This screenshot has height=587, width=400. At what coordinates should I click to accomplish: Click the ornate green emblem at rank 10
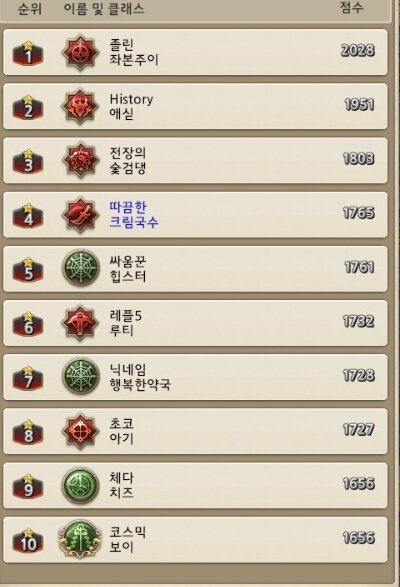tap(80, 539)
